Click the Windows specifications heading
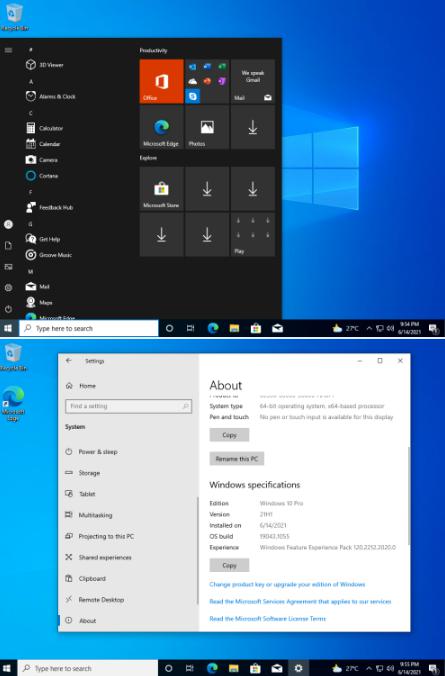The width and height of the screenshot is (445, 676). click(255, 485)
